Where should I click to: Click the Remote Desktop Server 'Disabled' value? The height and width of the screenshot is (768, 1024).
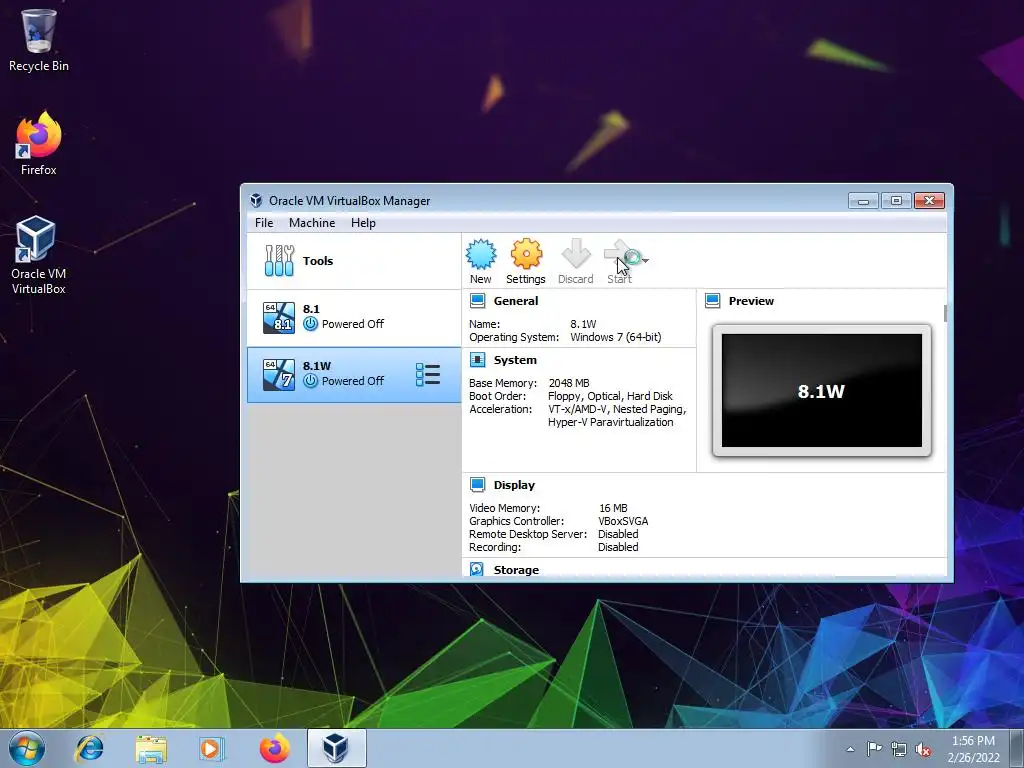(x=618, y=534)
